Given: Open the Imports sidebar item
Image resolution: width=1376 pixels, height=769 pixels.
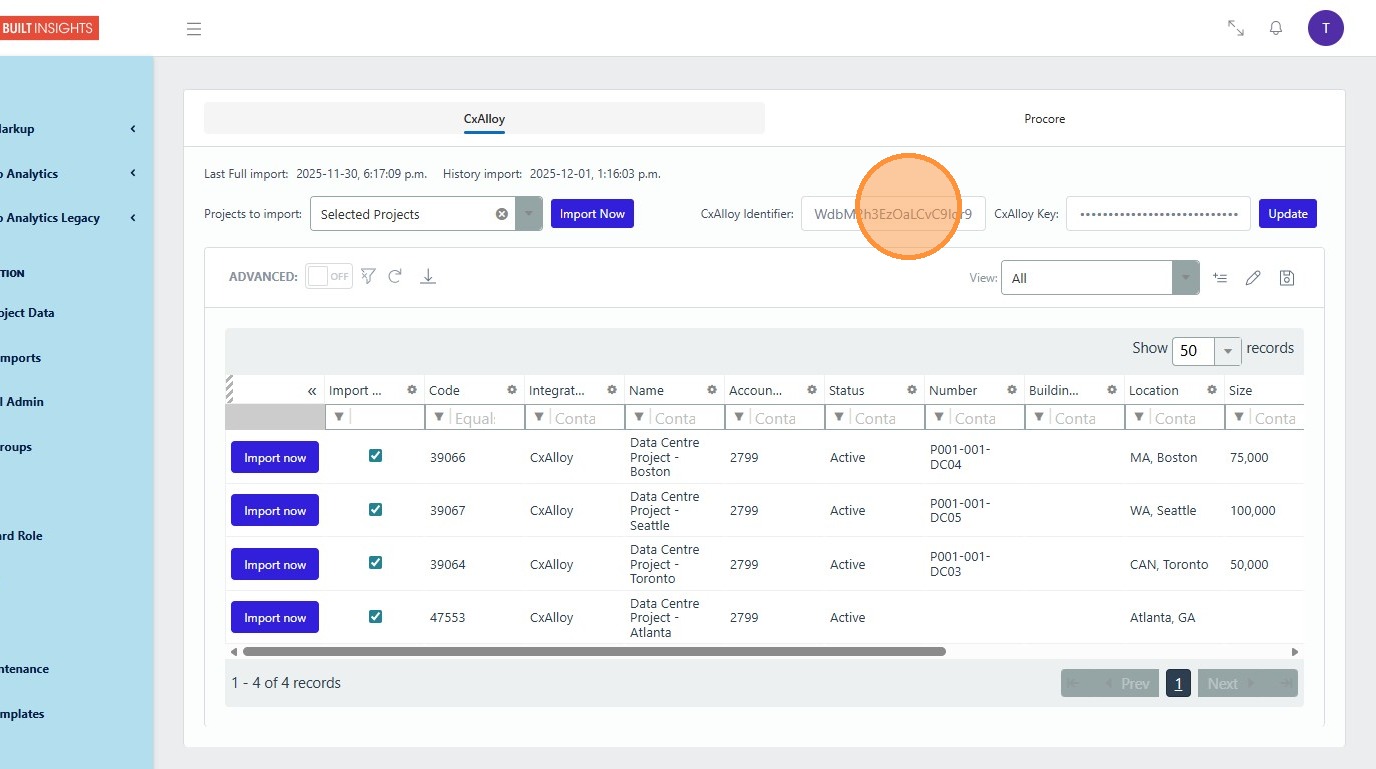Looking at the screenshot, I should (x=22, y=358).
